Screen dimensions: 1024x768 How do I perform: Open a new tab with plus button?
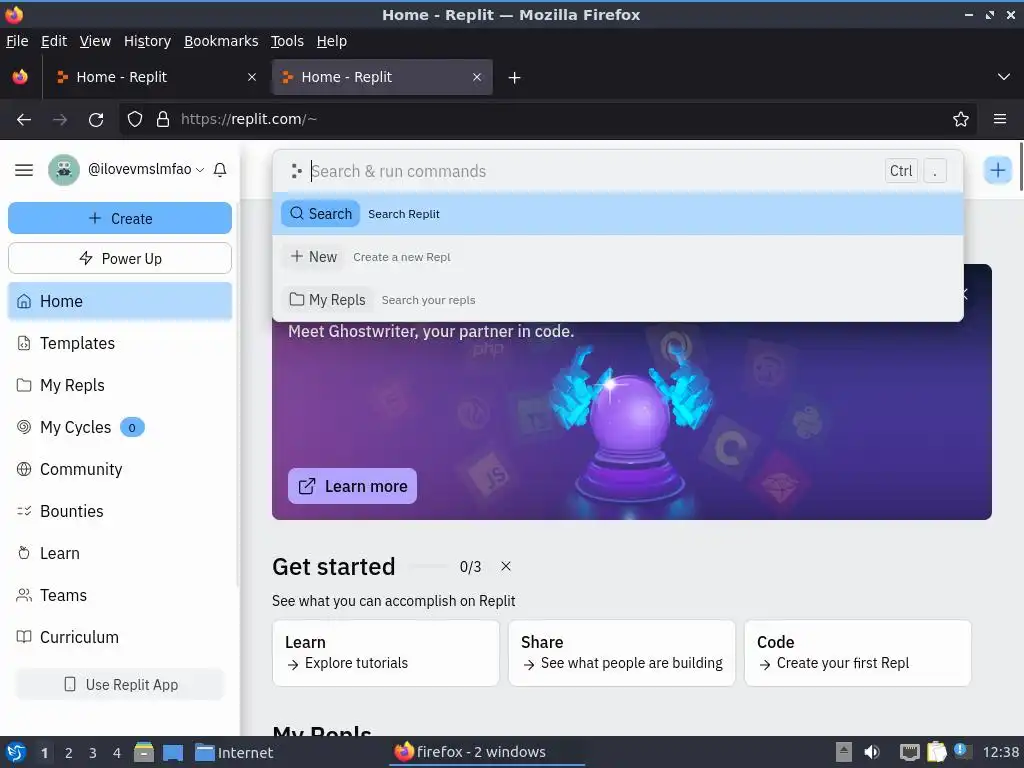coord(515,78)
